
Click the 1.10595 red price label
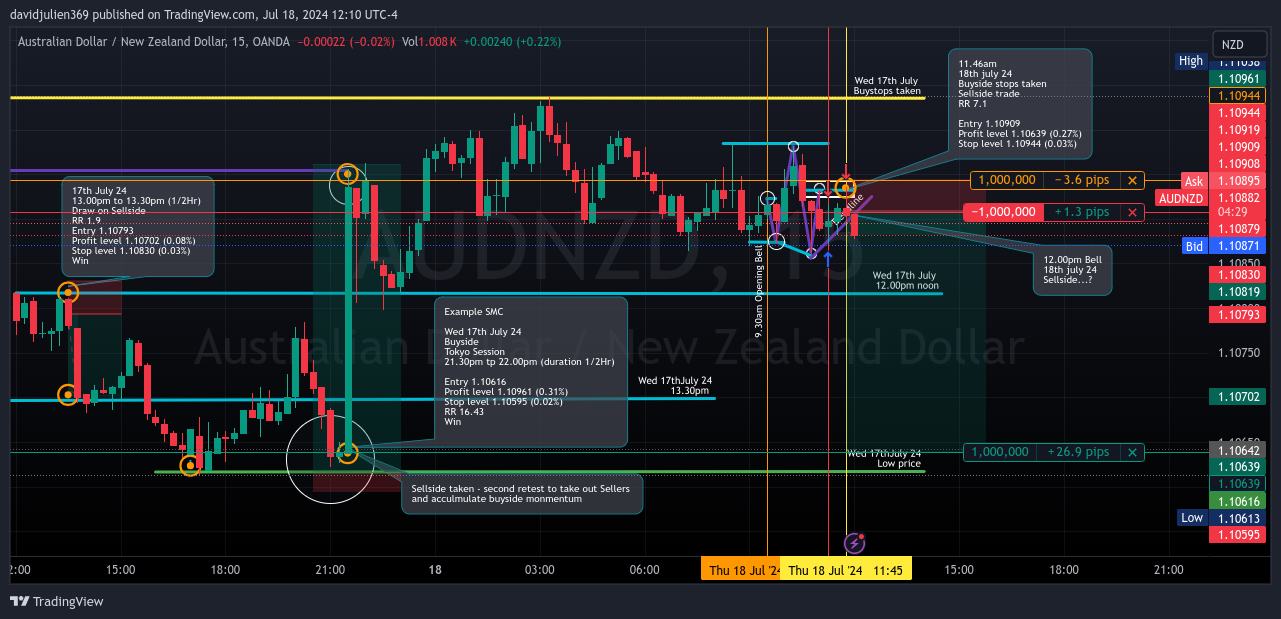pos(1239,535)
